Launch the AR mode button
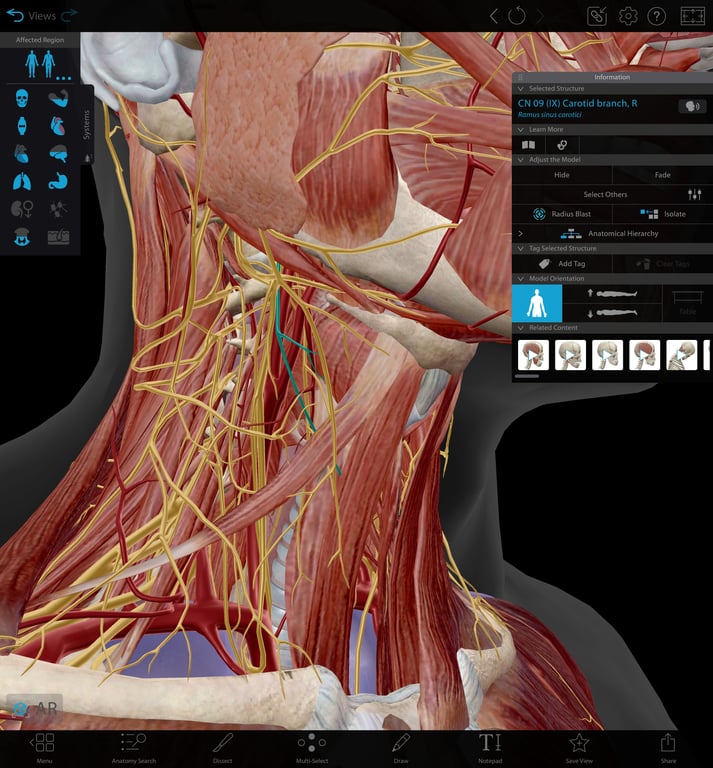 click(x=34, y=708)
